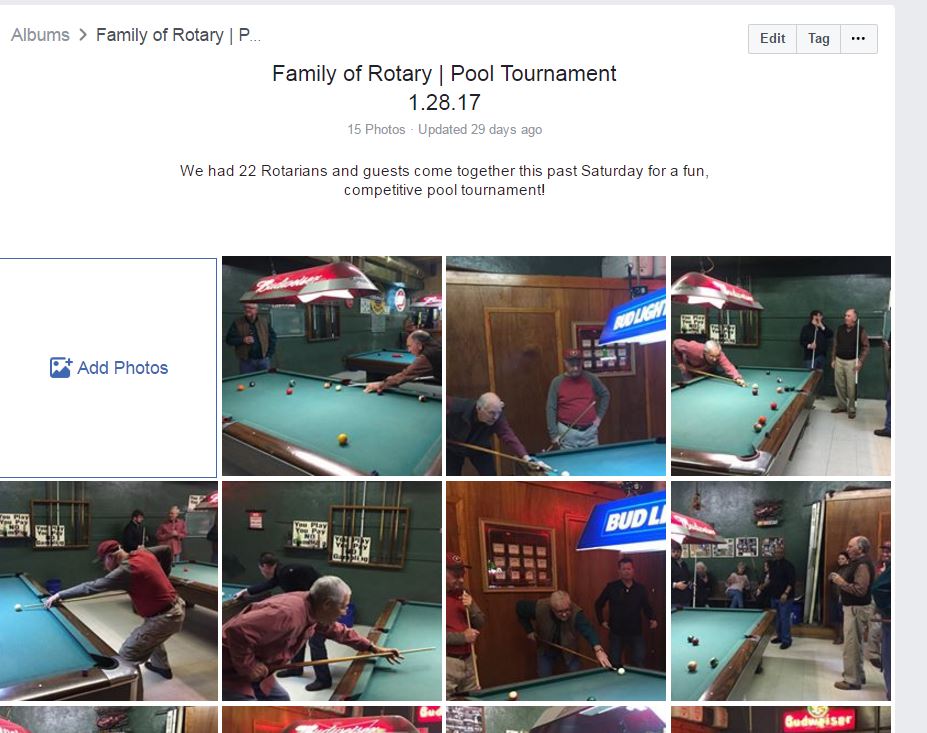
Task: Open the Family of Rotary breadcrumb item
Action: coord(178,35)
